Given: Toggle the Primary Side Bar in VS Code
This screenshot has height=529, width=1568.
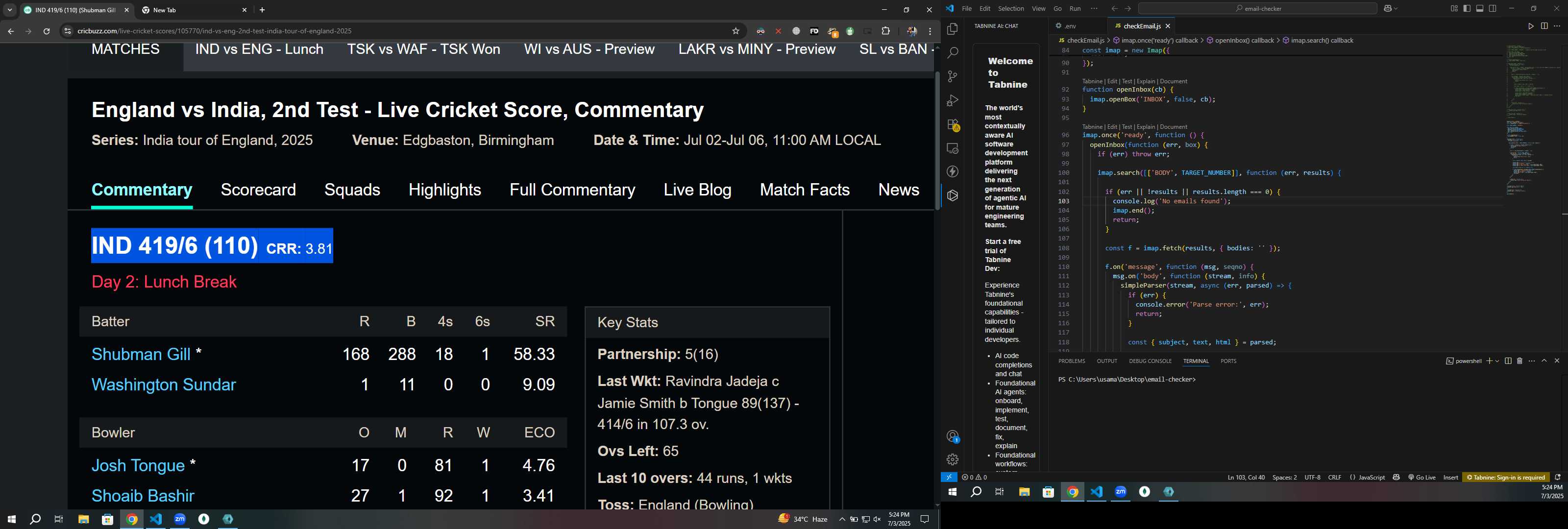Looking at the screenshot, I should click(1467, 8).
